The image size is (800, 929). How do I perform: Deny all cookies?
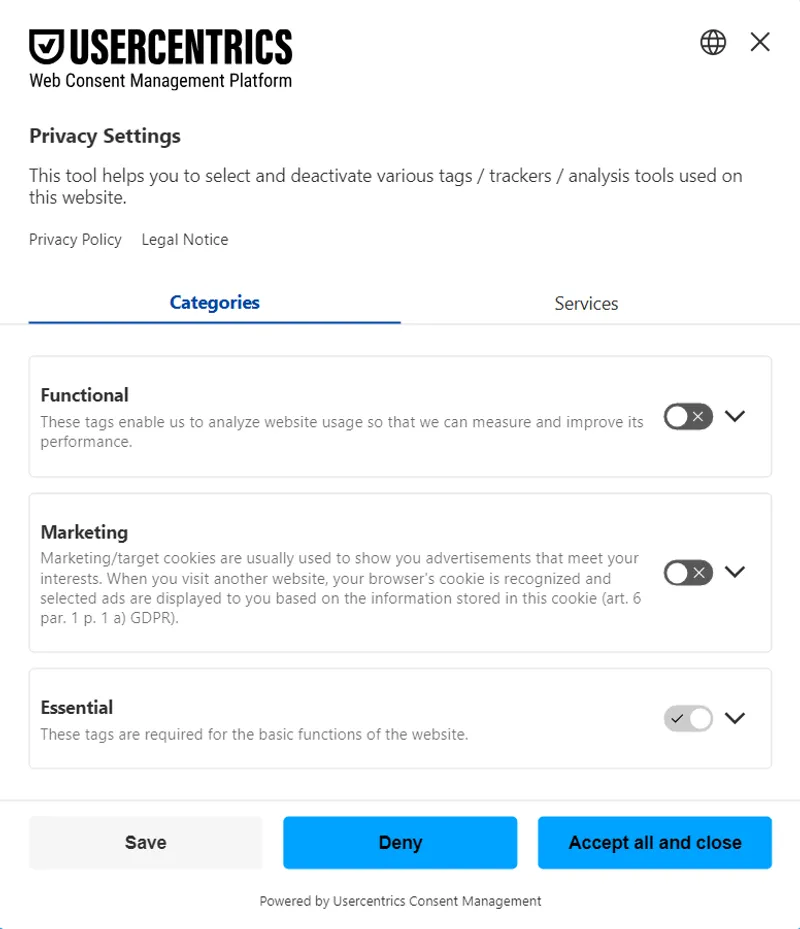click(x=400, y=842)
